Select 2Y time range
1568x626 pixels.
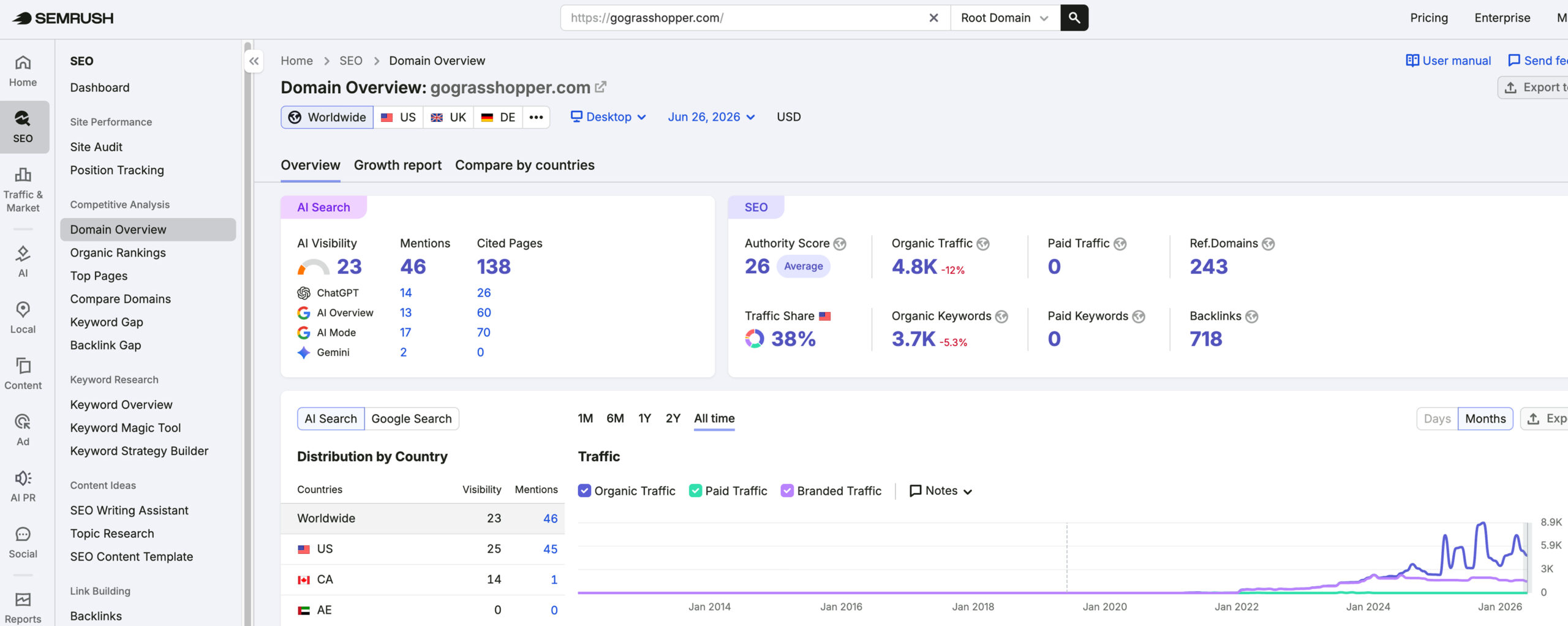(673, 418)
